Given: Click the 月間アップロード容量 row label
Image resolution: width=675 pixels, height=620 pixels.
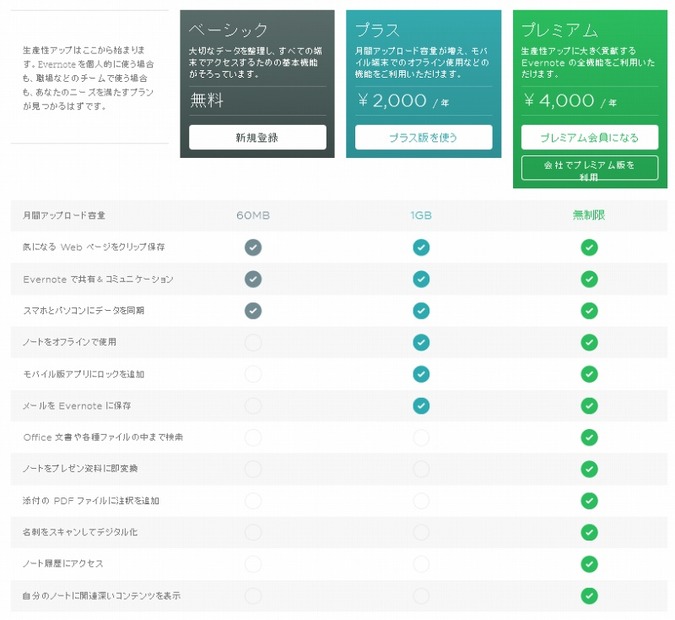Looking at the screenshot, I should click(64, 215).
